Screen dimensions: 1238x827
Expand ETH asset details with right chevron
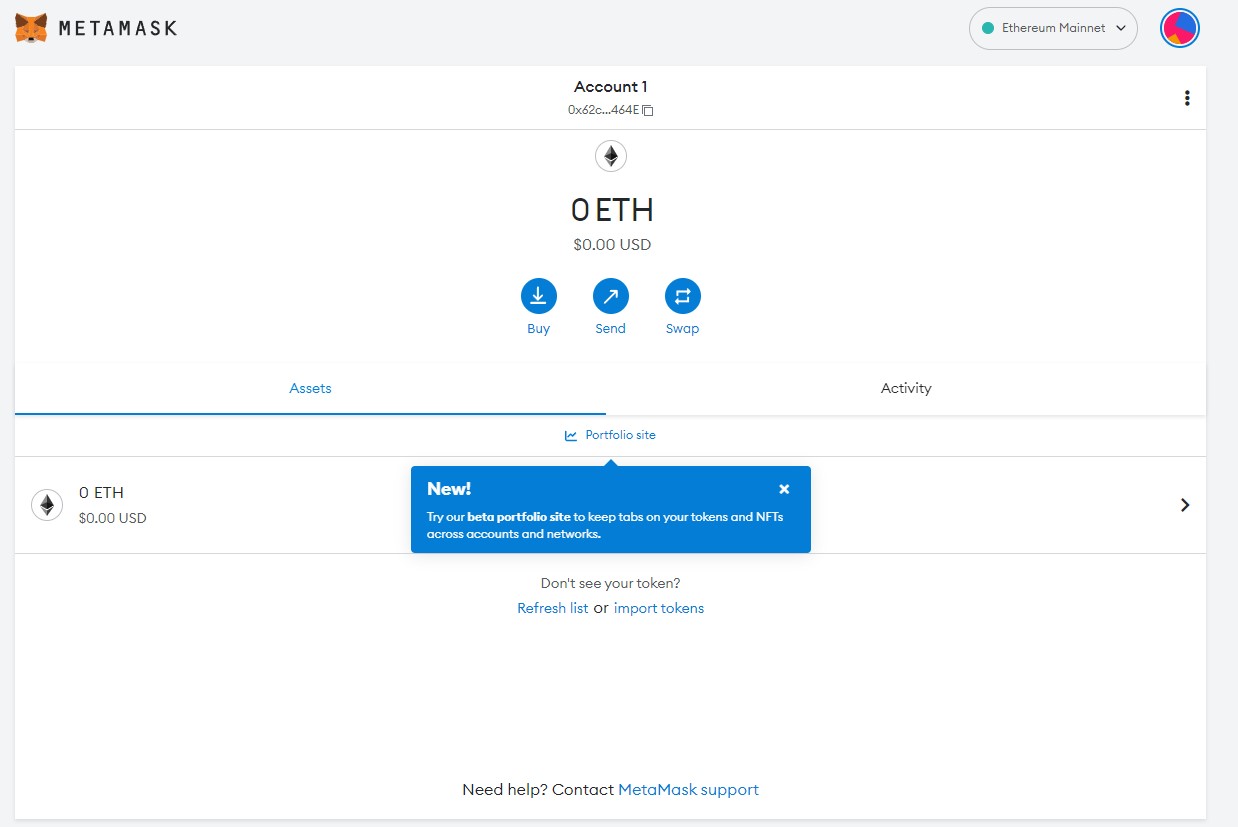(x=1185, y=505)
